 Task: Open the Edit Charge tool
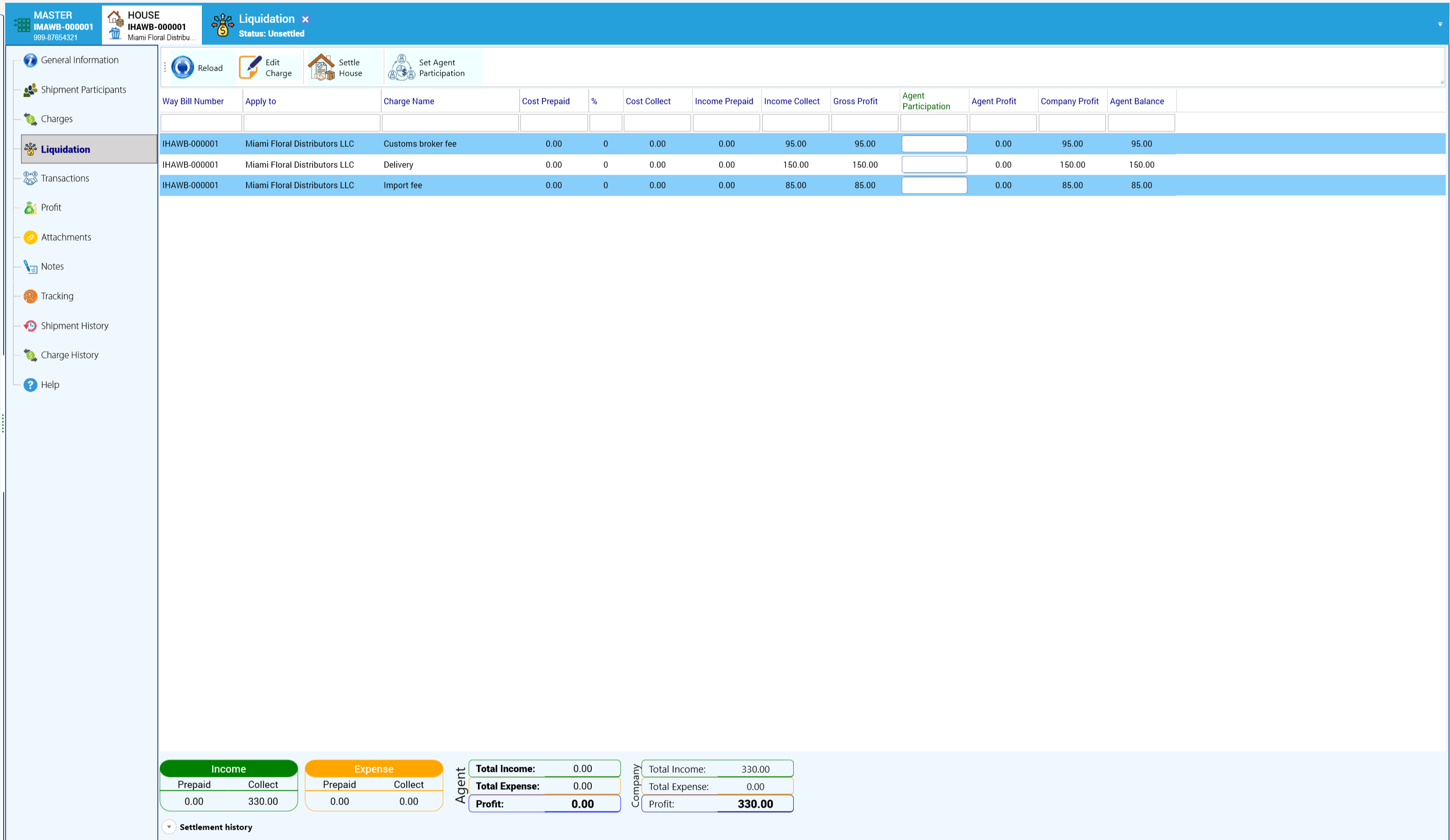(x=266, y=68)
